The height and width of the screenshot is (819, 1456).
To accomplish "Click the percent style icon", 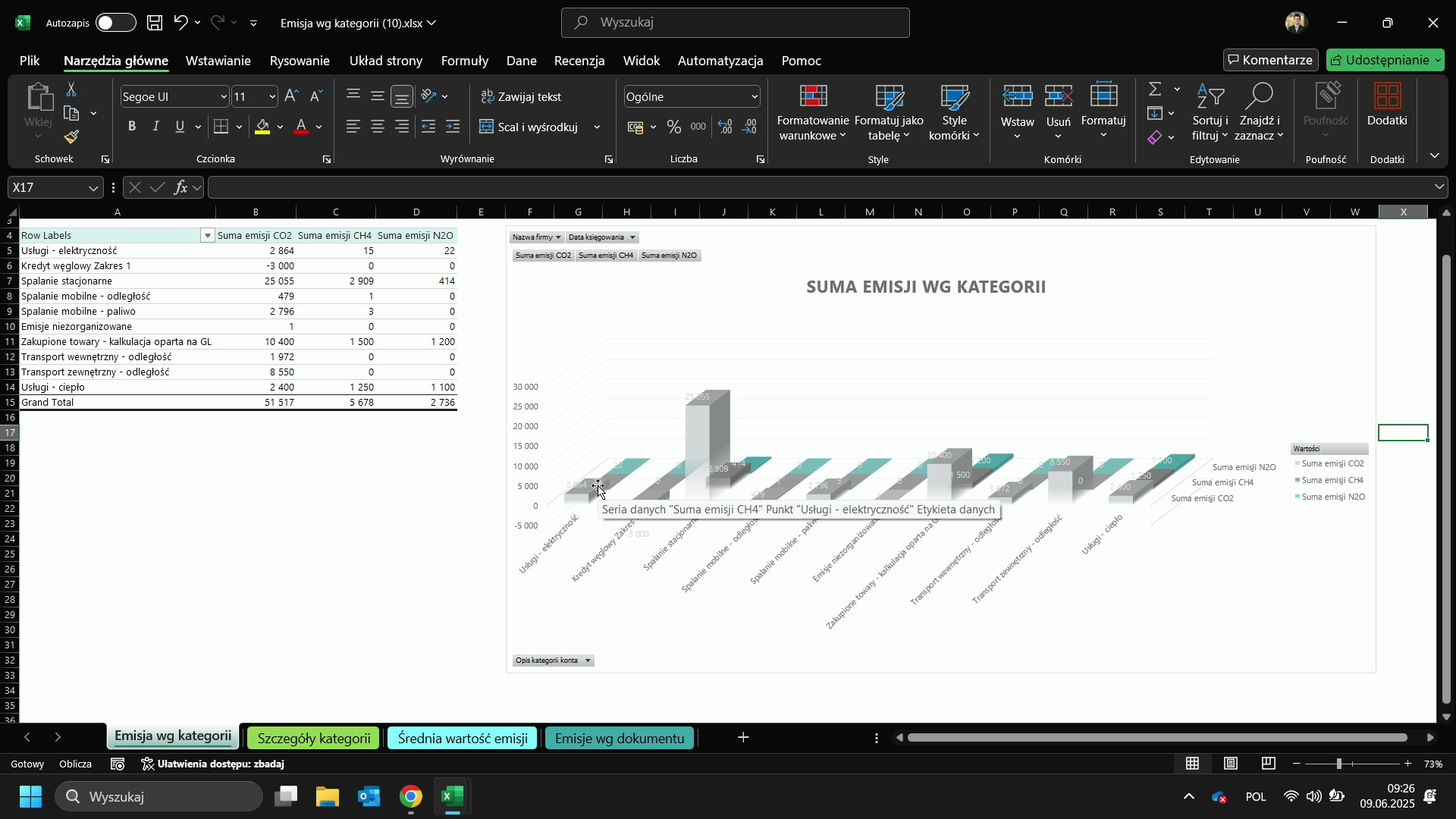I will point(673,127).
